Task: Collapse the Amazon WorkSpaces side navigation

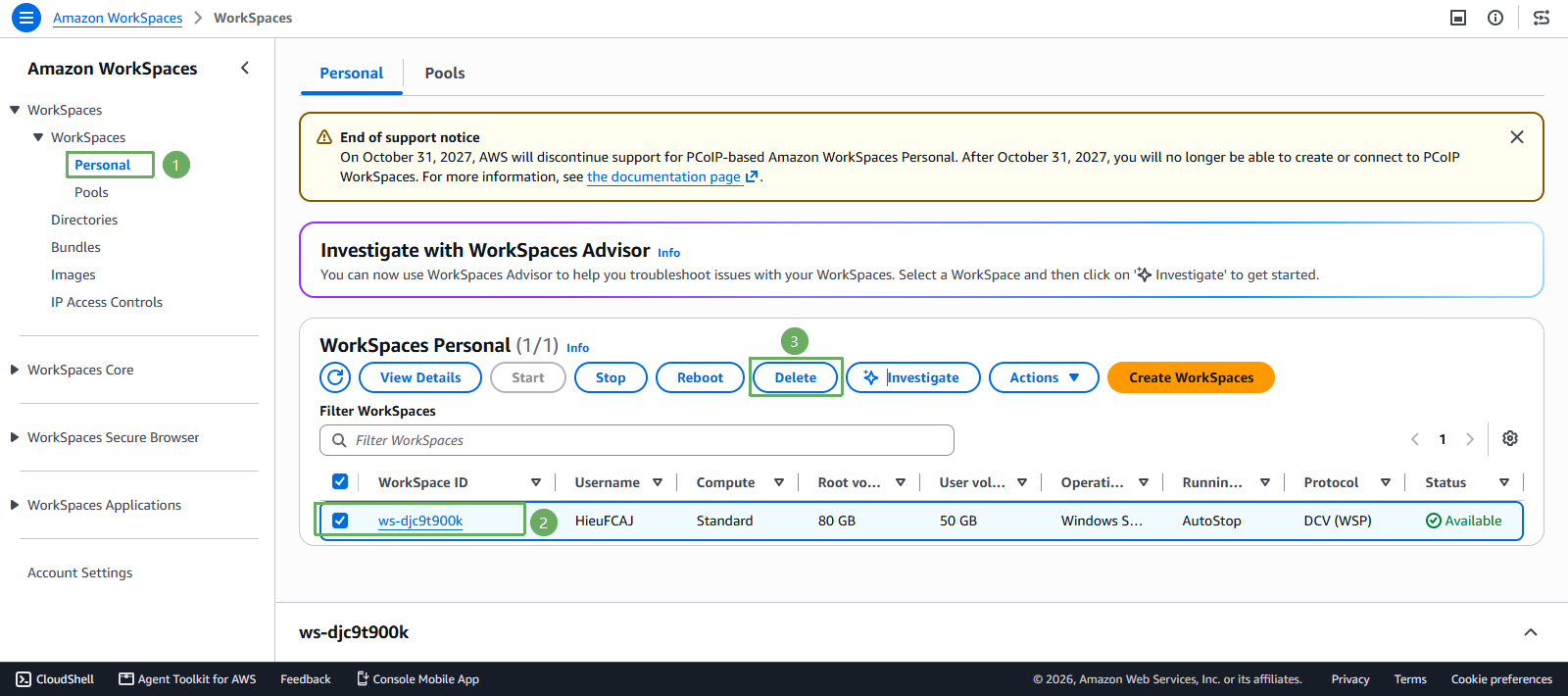Action: click(245, 68)
